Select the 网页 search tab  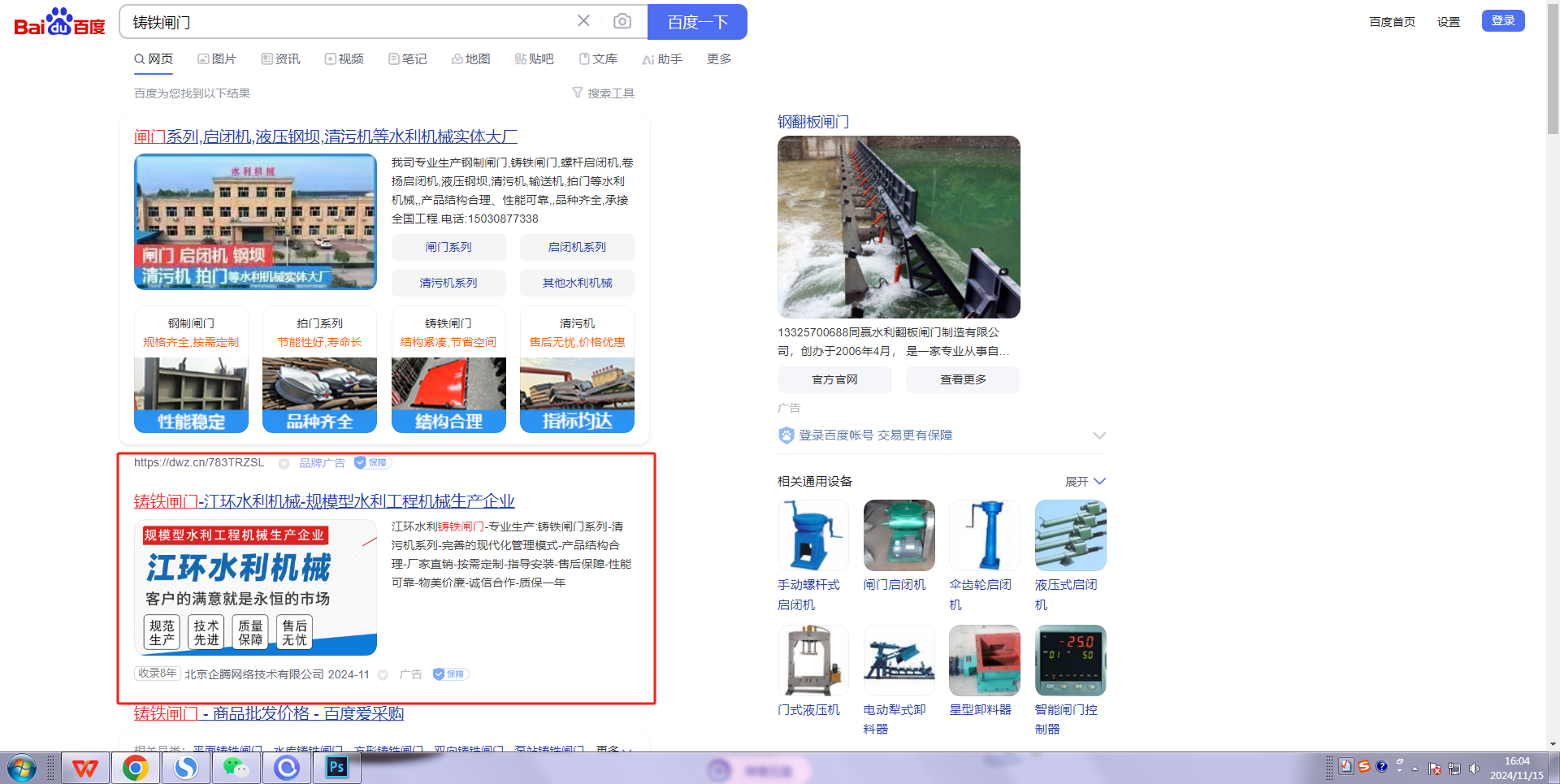(154, 59)
